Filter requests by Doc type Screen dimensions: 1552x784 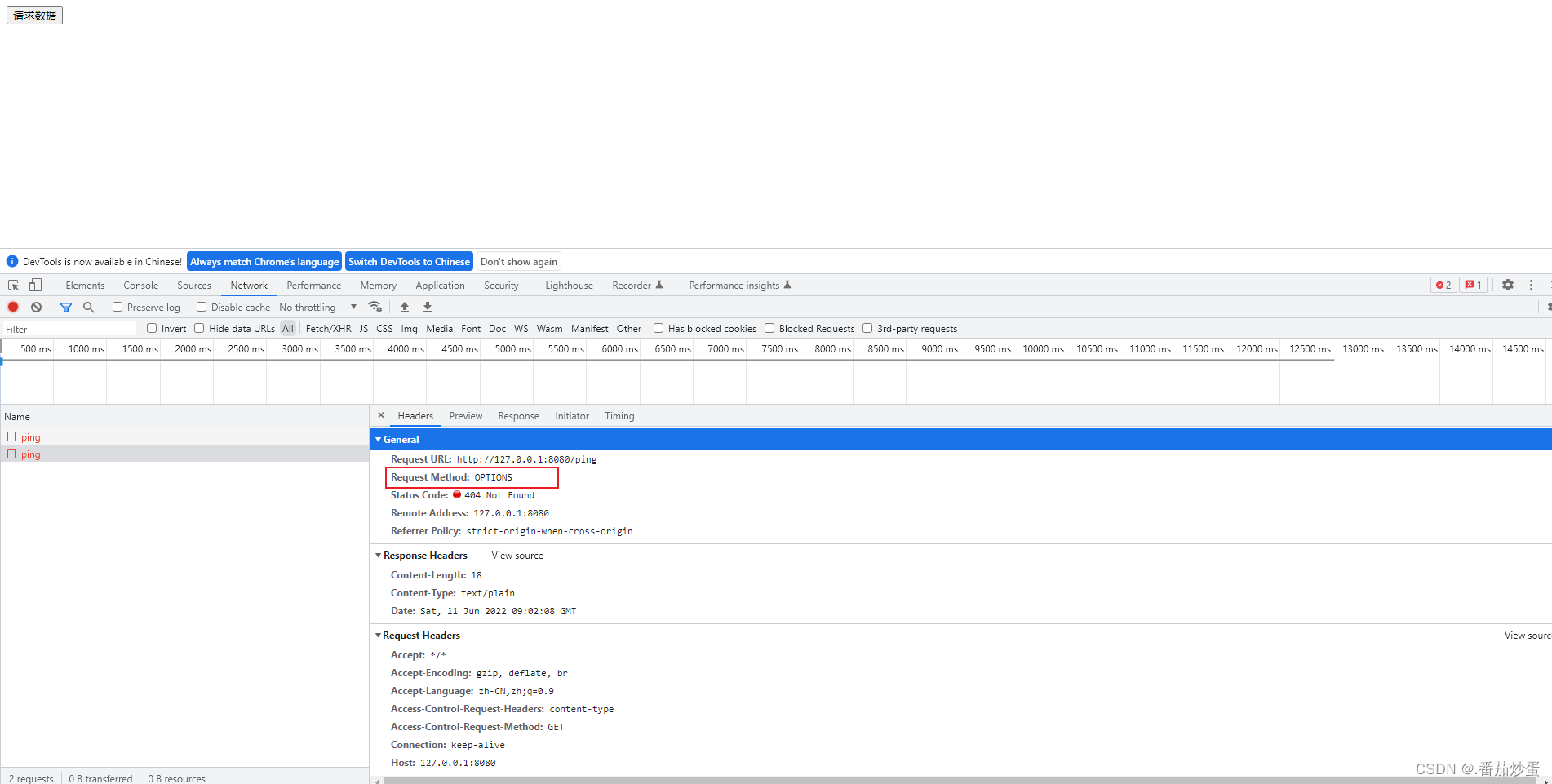[497, 328]
